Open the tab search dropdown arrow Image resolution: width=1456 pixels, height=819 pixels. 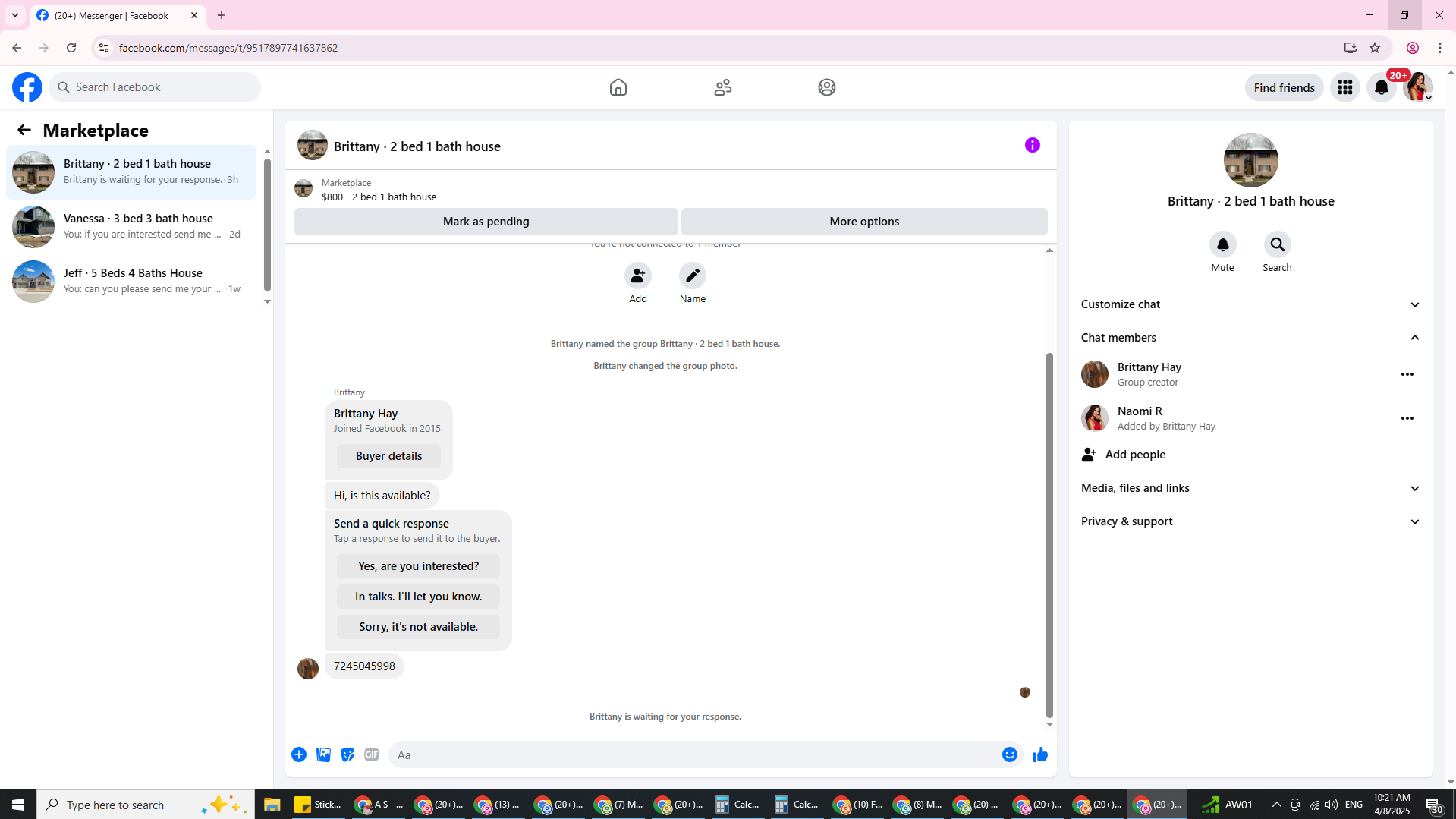coord(15,15)
